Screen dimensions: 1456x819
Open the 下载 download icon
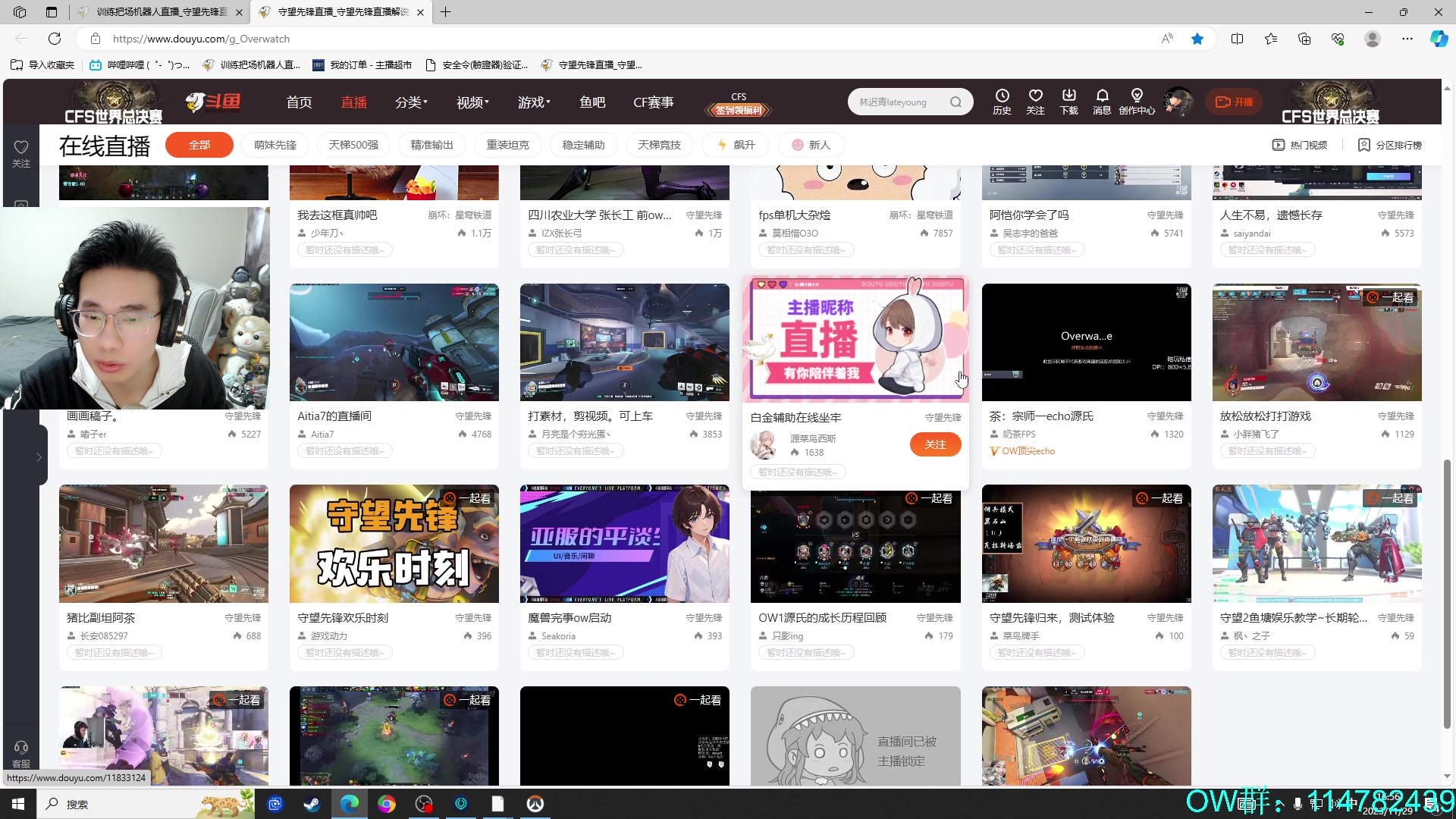tap(1068, 101)
